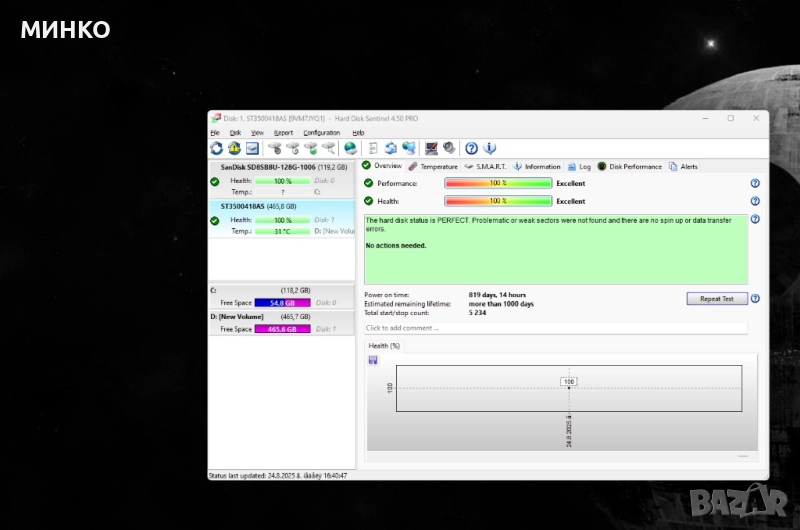Image resolution: width=800 pixels, height=530 pixels.
Task: Click the save icon above health graph
Action: [x=373, y=360]
